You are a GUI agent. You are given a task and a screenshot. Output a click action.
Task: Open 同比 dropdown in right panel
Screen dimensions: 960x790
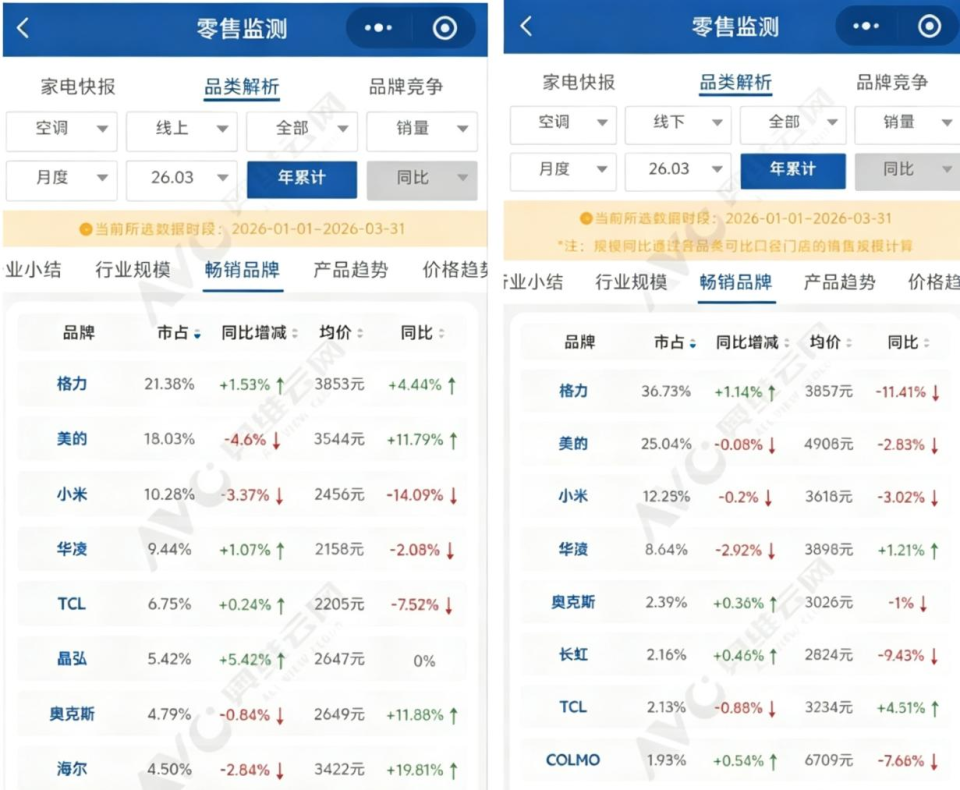point(908,171)
